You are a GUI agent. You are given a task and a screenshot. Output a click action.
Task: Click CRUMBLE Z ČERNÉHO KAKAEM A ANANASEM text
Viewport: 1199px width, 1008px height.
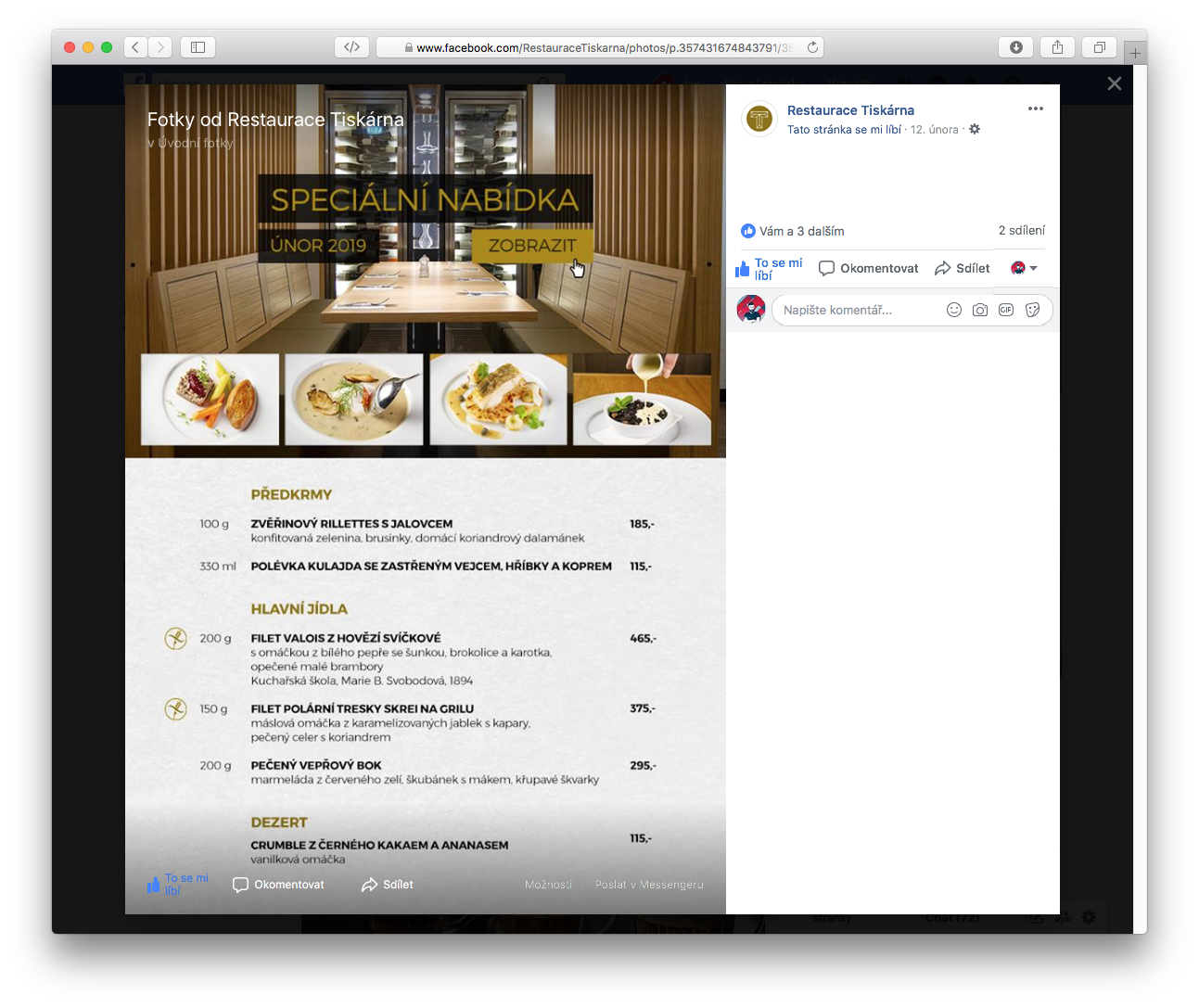379,846
